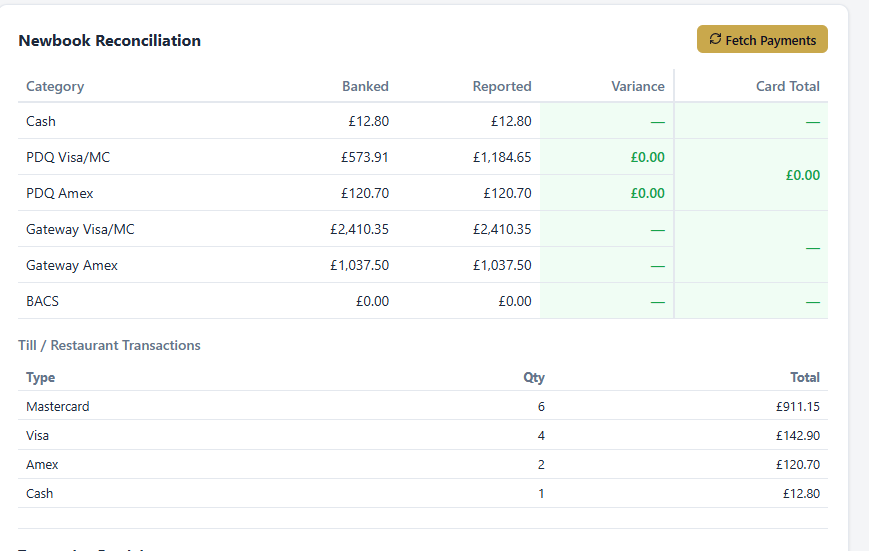The height and width of the screenshot is (551, 869).
Task: Click the PDQ Visa/MC reported amount £1,184.65
Action: coord(502,157)
